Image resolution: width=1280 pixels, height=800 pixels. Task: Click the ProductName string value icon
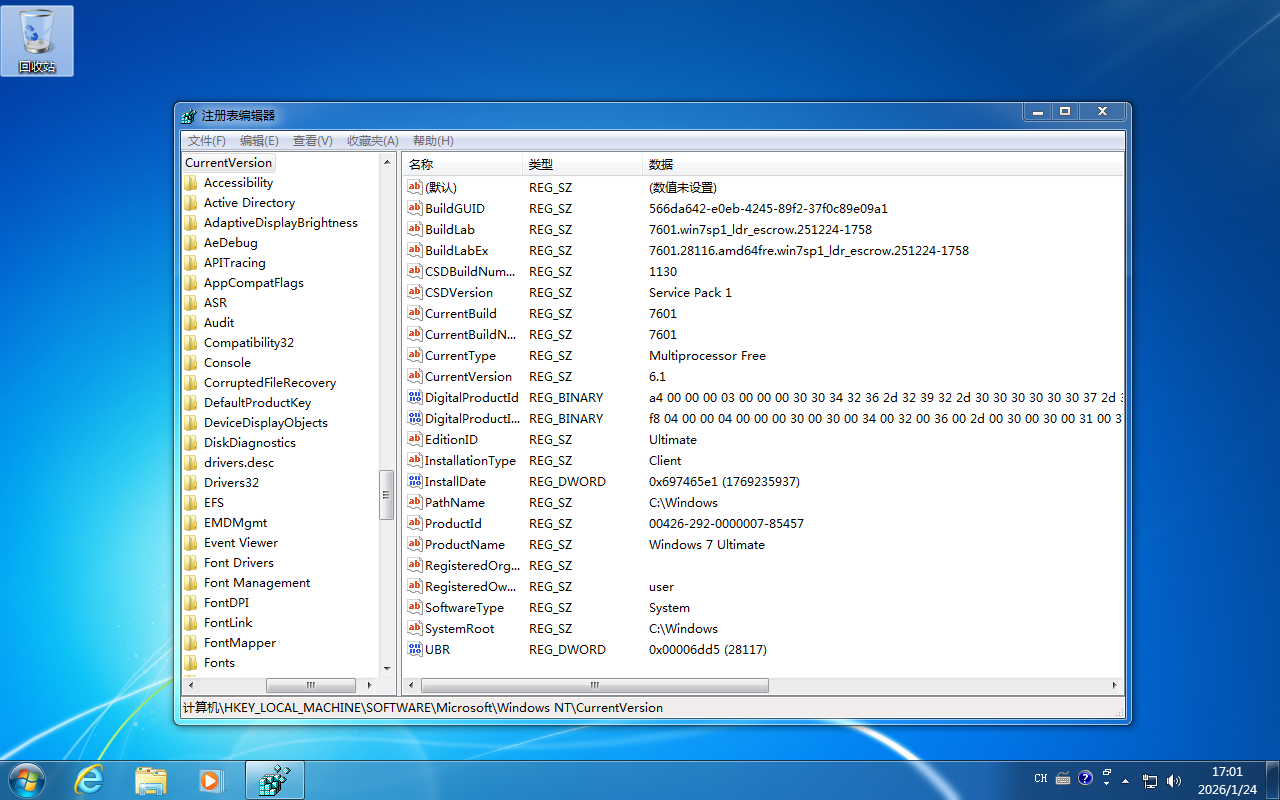coord(416,544)
